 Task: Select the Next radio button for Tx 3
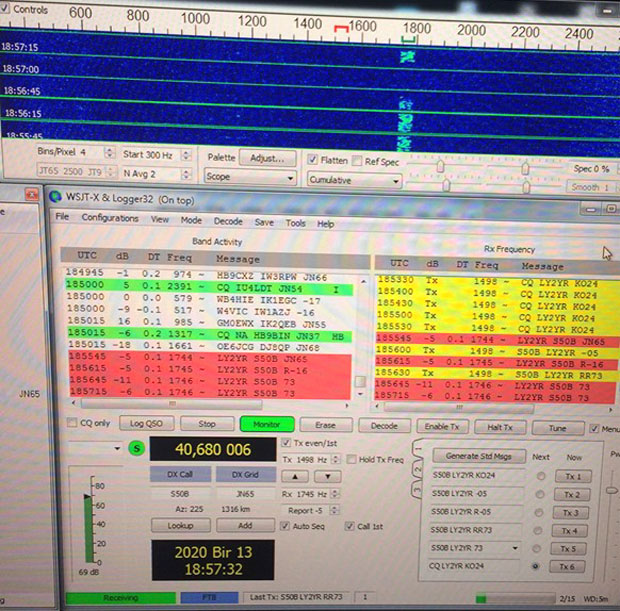(x=538, y=512)
